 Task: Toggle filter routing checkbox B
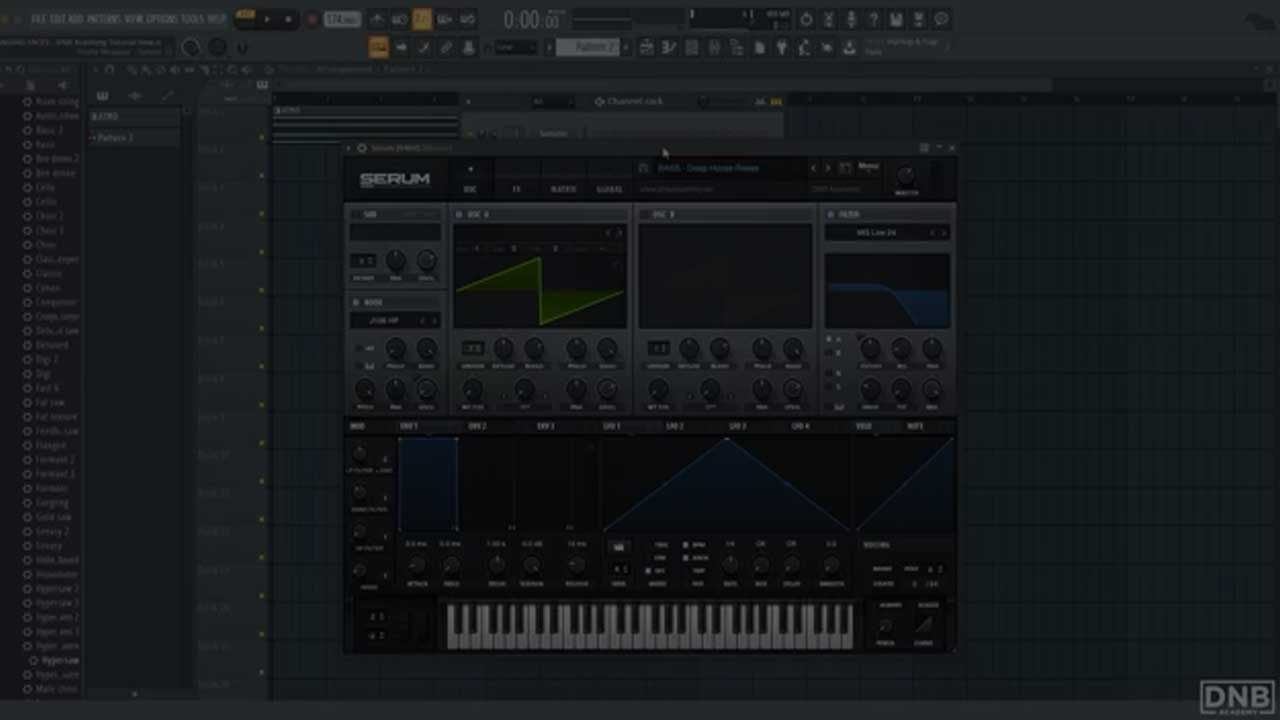click(829, 353)
